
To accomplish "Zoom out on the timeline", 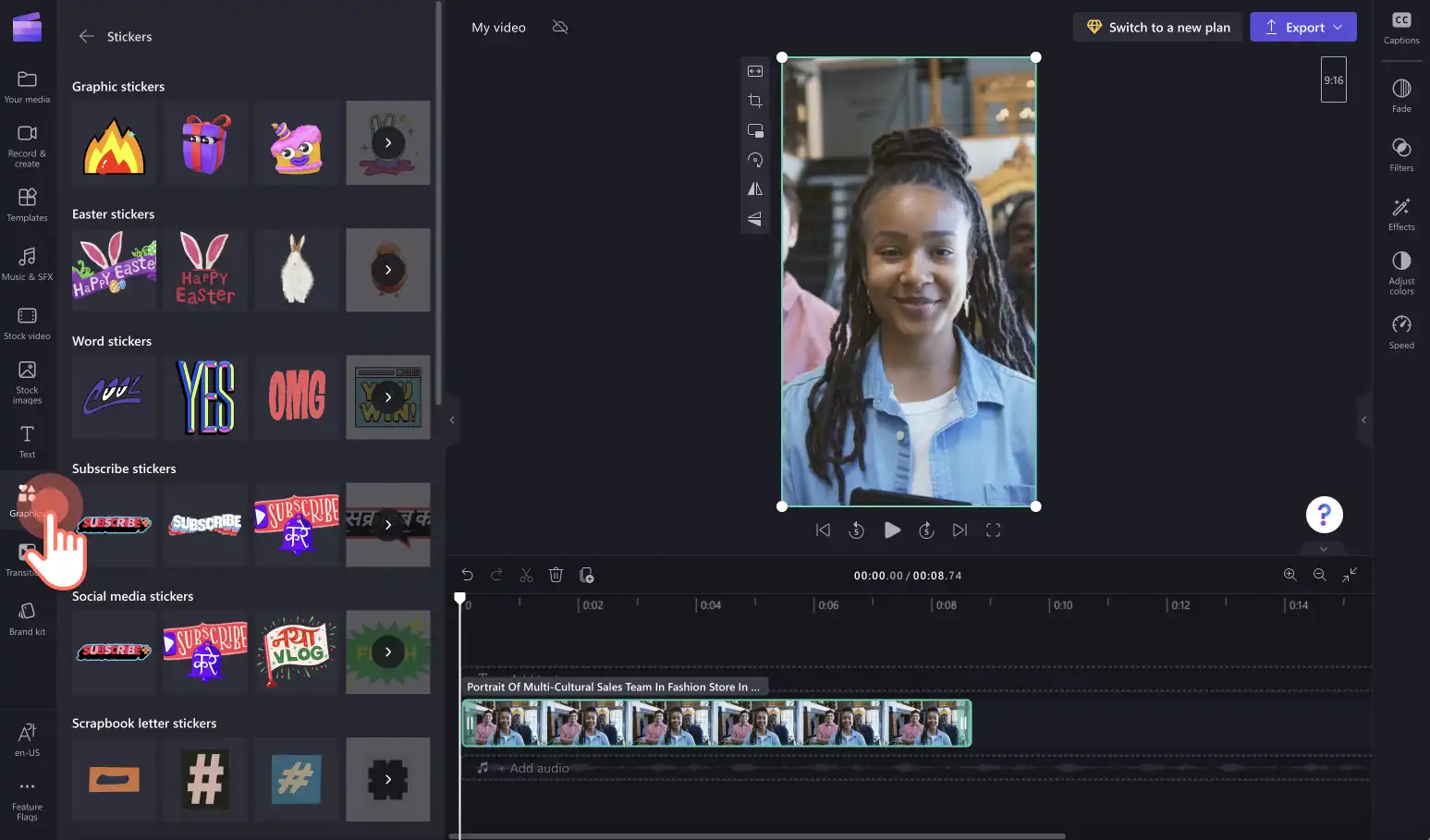I will coord(1320,575).
